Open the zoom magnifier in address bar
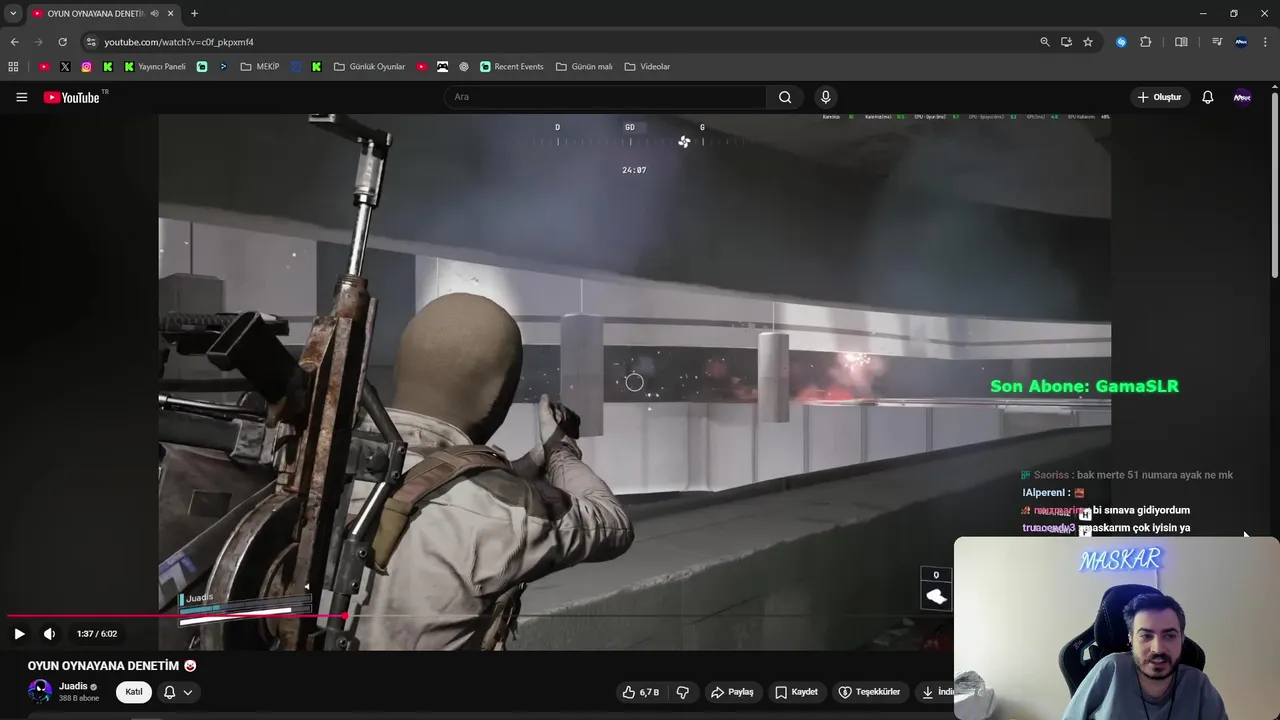 pos(1045,42)
